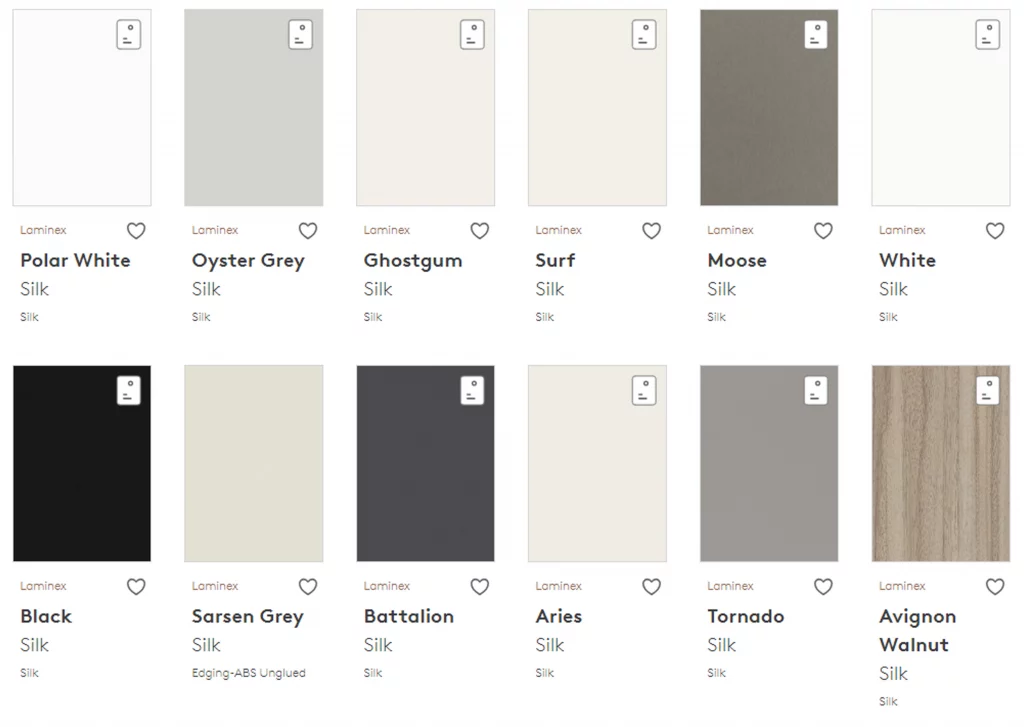Toggle the heart for Surf
1024x727 pixels.
[x=651, y=231]
